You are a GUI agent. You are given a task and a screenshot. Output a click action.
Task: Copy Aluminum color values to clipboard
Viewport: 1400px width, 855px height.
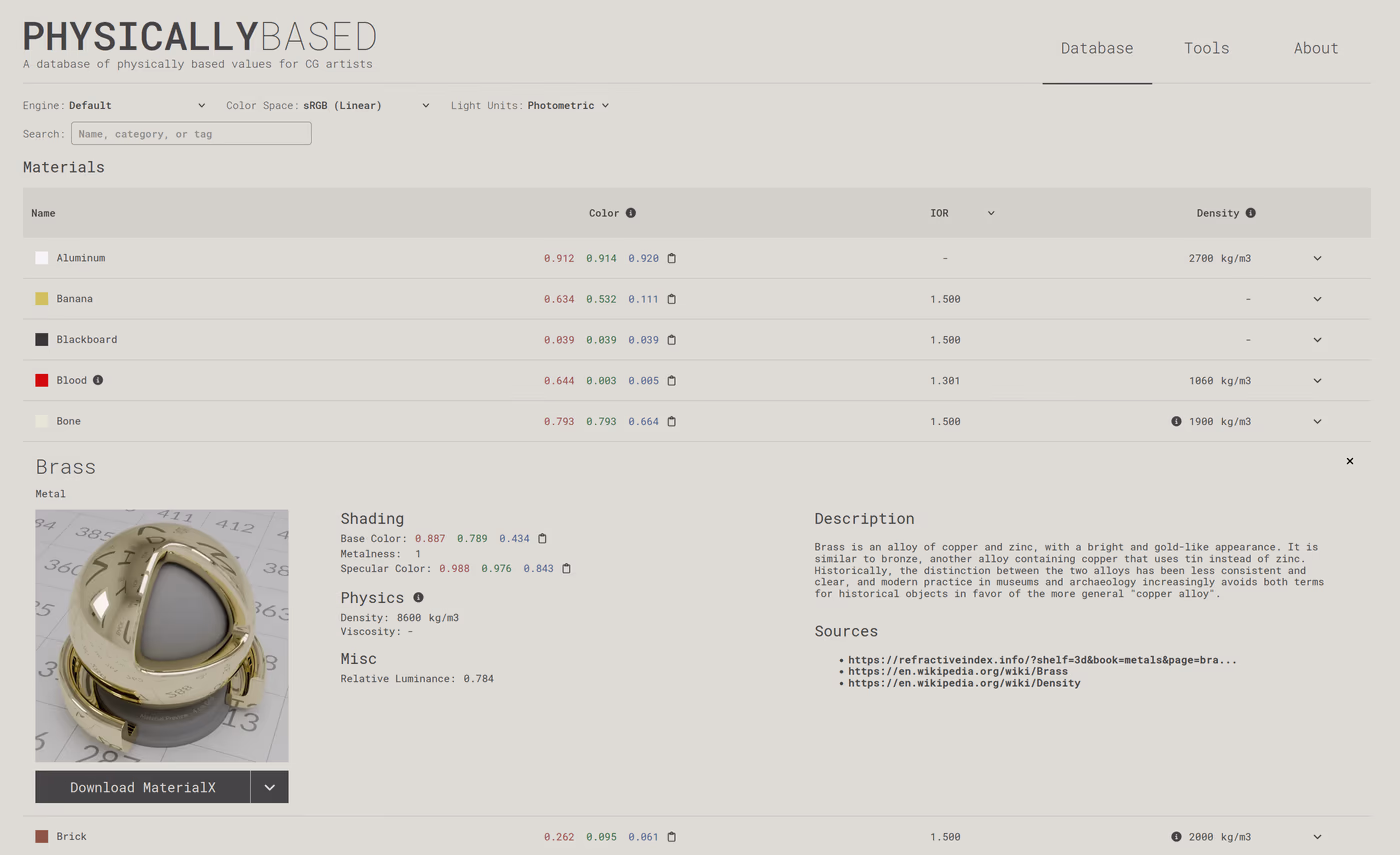(672, 258)
